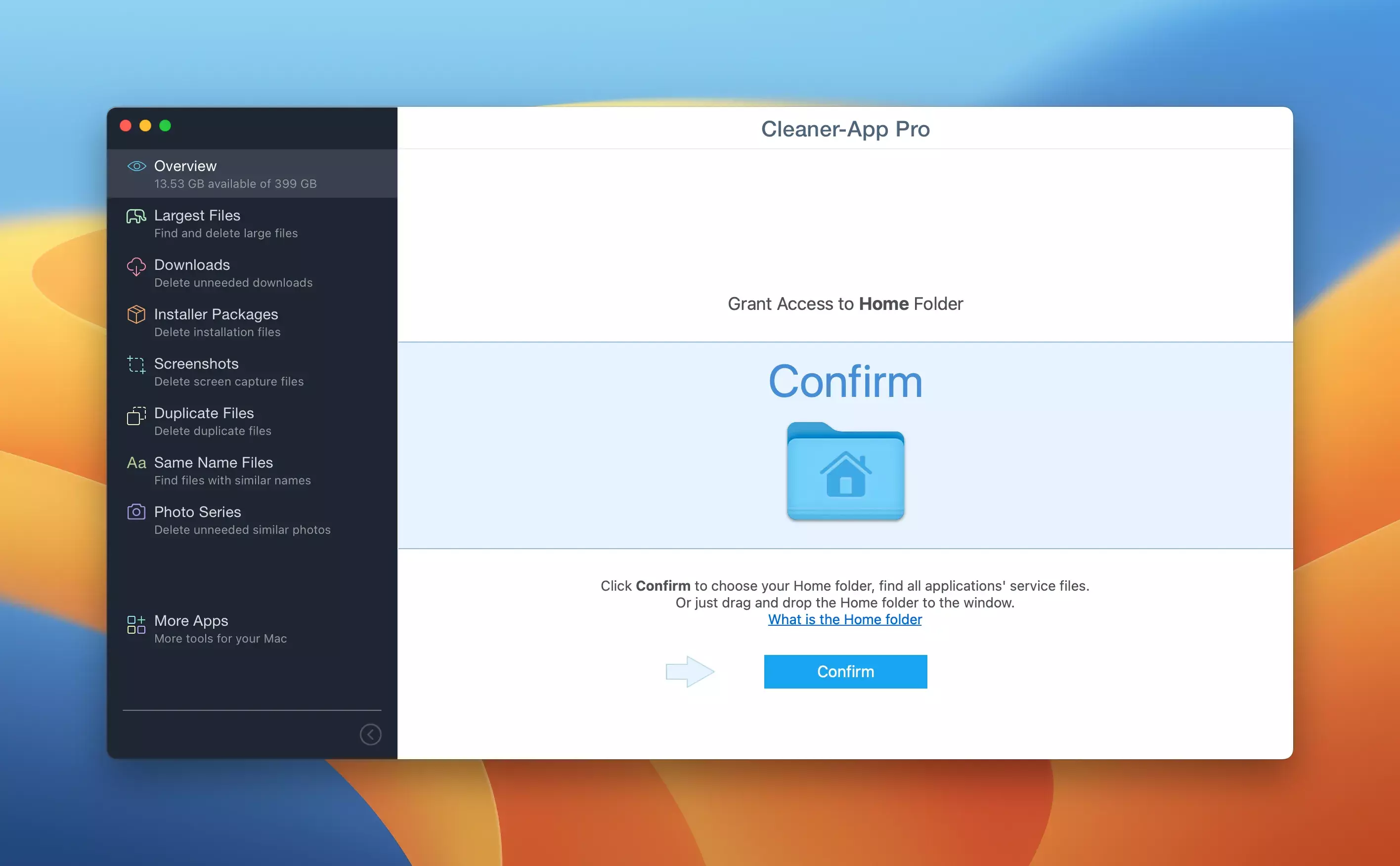
Task: Click the More Apps grid icon
Action: (136, 624)
